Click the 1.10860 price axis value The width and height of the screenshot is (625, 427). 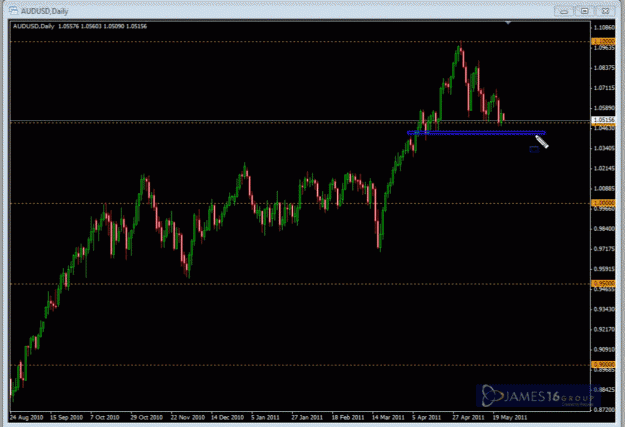pyautogui.click(x=604, y=28)
